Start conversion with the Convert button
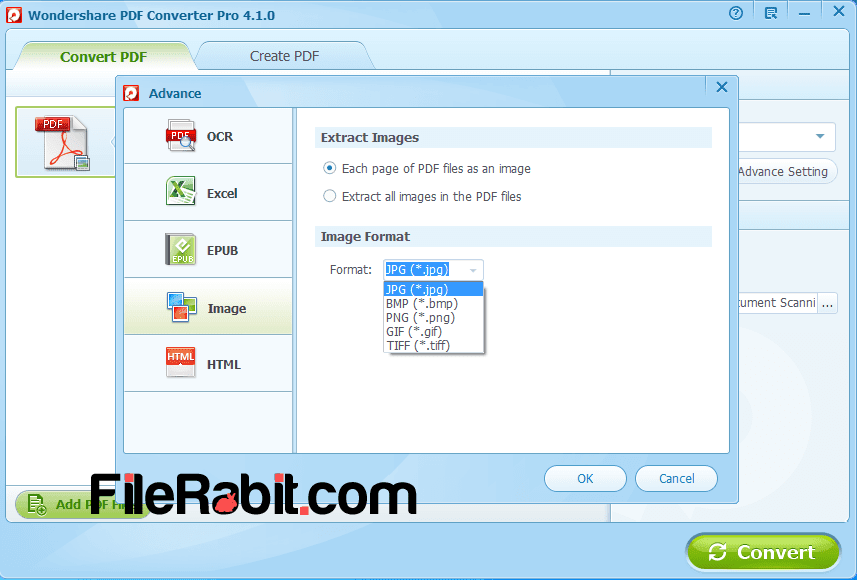Screen dimensions: 857x580 [763, 551]
